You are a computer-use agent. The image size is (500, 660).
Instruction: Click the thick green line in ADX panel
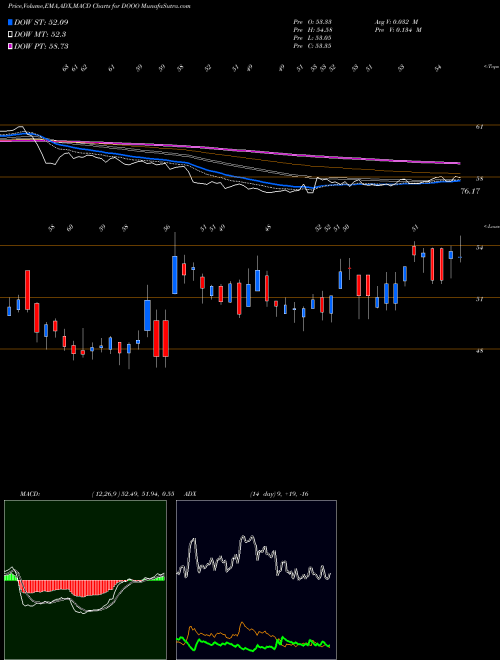coord(253,644)
